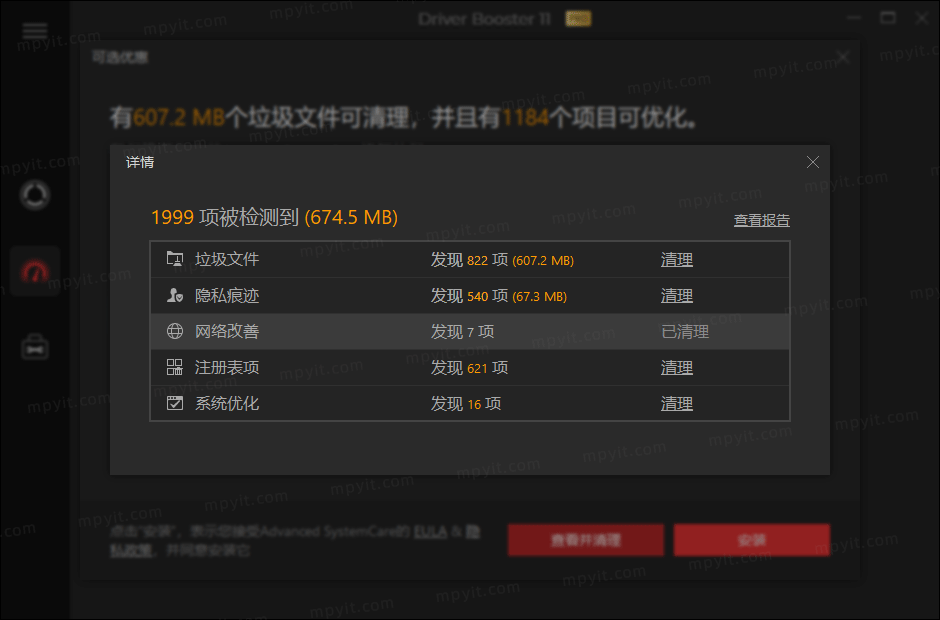940x620 pixels.
Task: Click the 已清理 status for 网络改善
Action: click(x=685, y=332)
